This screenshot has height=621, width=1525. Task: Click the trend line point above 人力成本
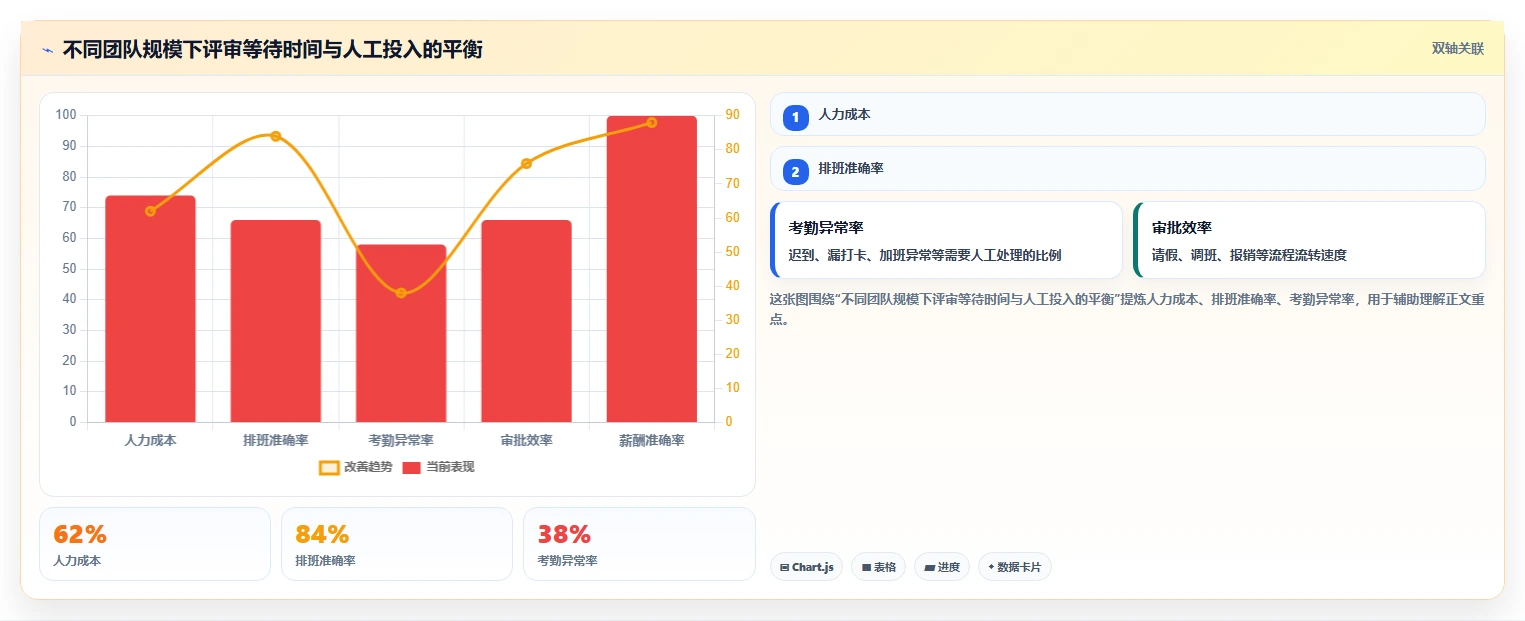click(150, 211)
